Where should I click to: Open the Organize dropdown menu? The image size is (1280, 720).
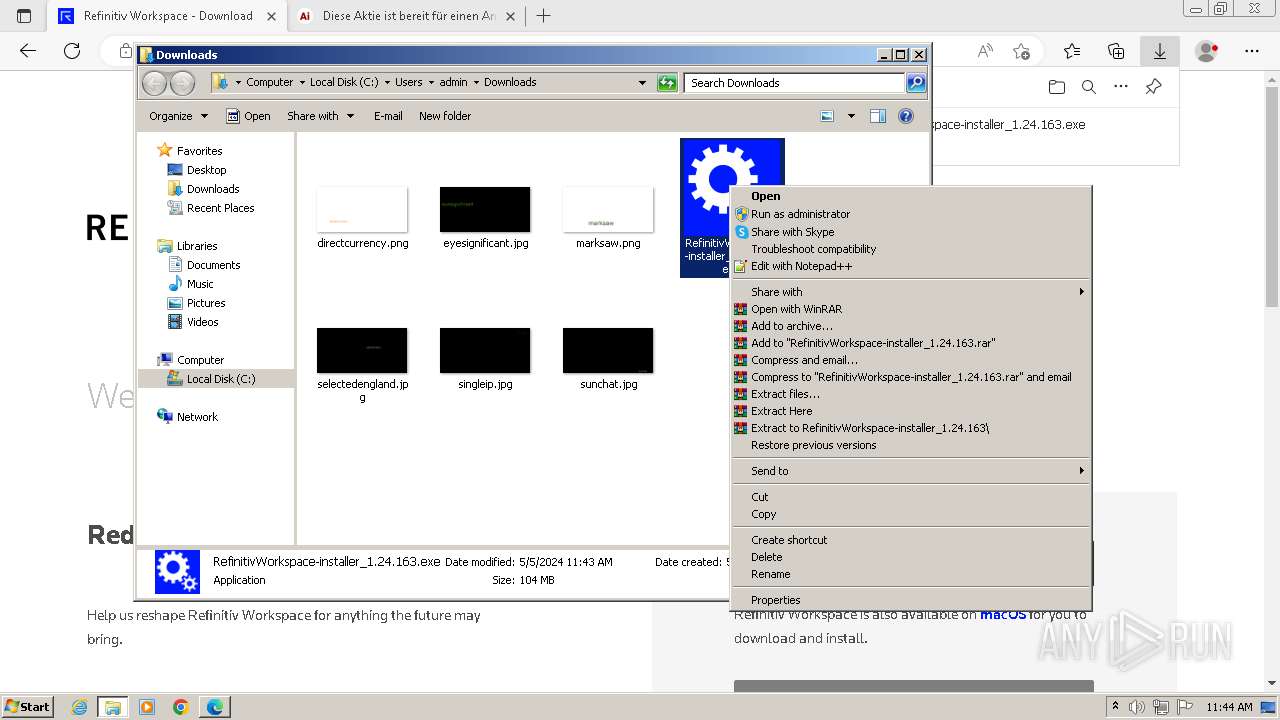tap(178, 116)
